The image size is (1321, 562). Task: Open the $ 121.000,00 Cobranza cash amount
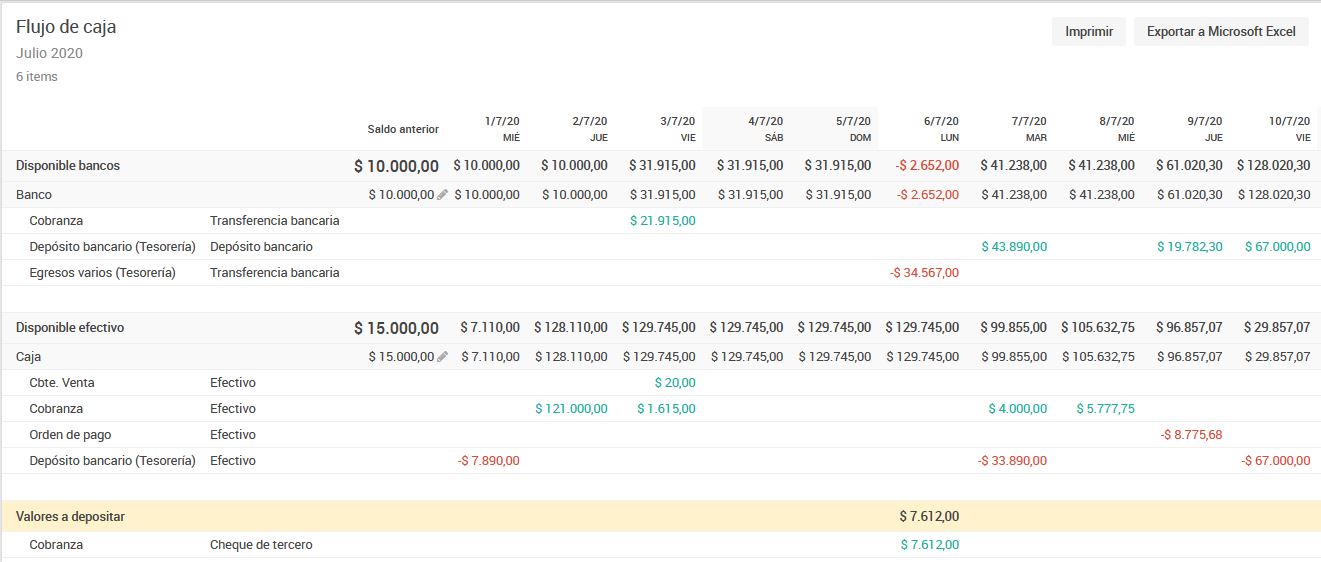pos(571,409)
